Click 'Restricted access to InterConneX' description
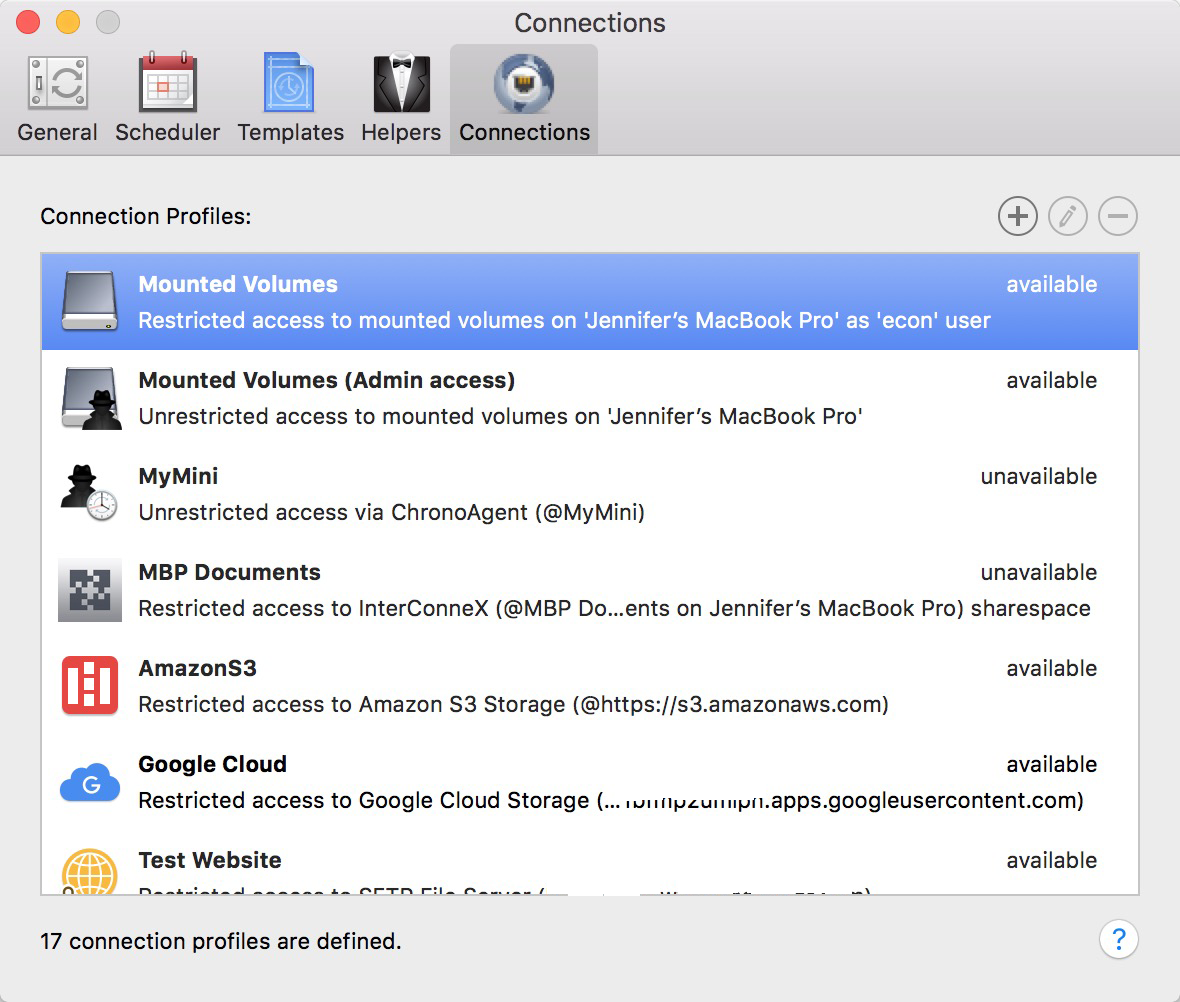This screenshot has height=1002, width=1180. click(x=614, y=608)
